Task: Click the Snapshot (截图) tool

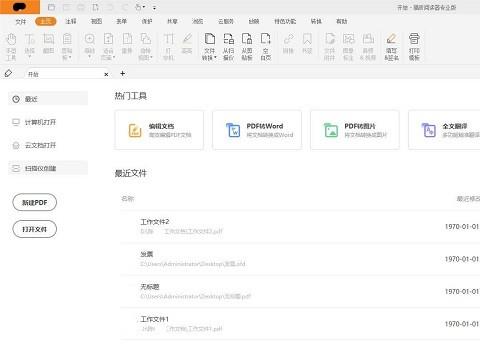Action: (49, 43)
